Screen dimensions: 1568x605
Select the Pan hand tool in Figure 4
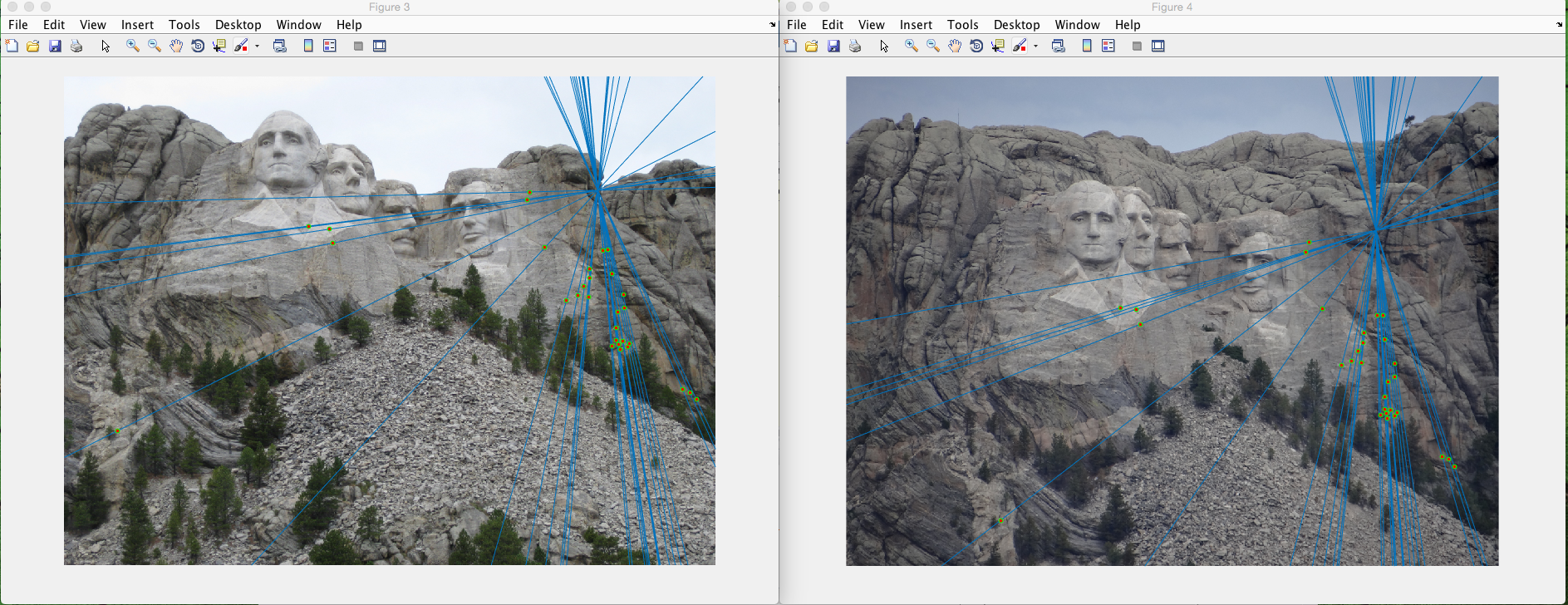pyautogui.click(x=955, y=46)
